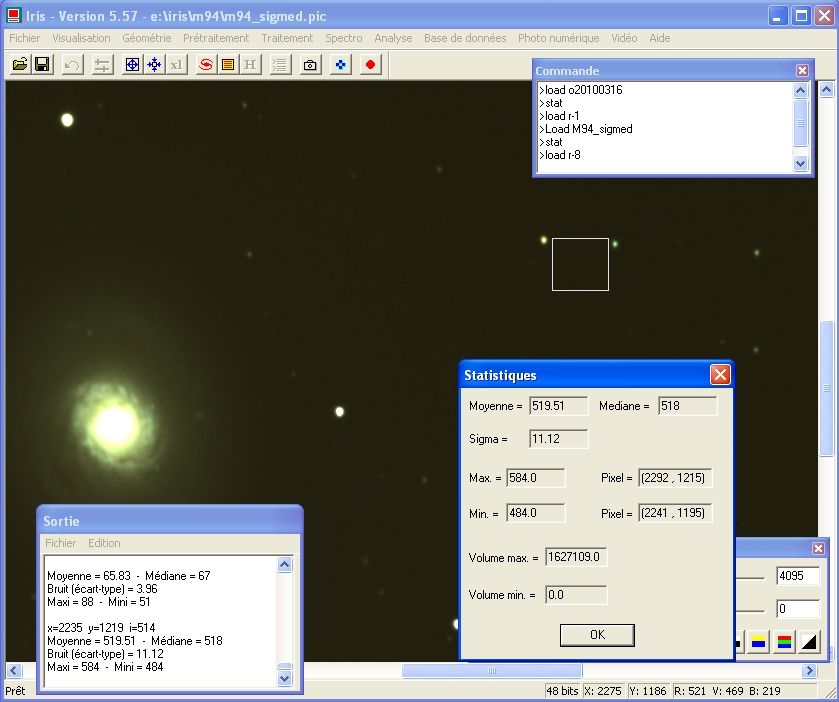
Task: Click the yellow and blue palette button
Action: coord(758,642)
